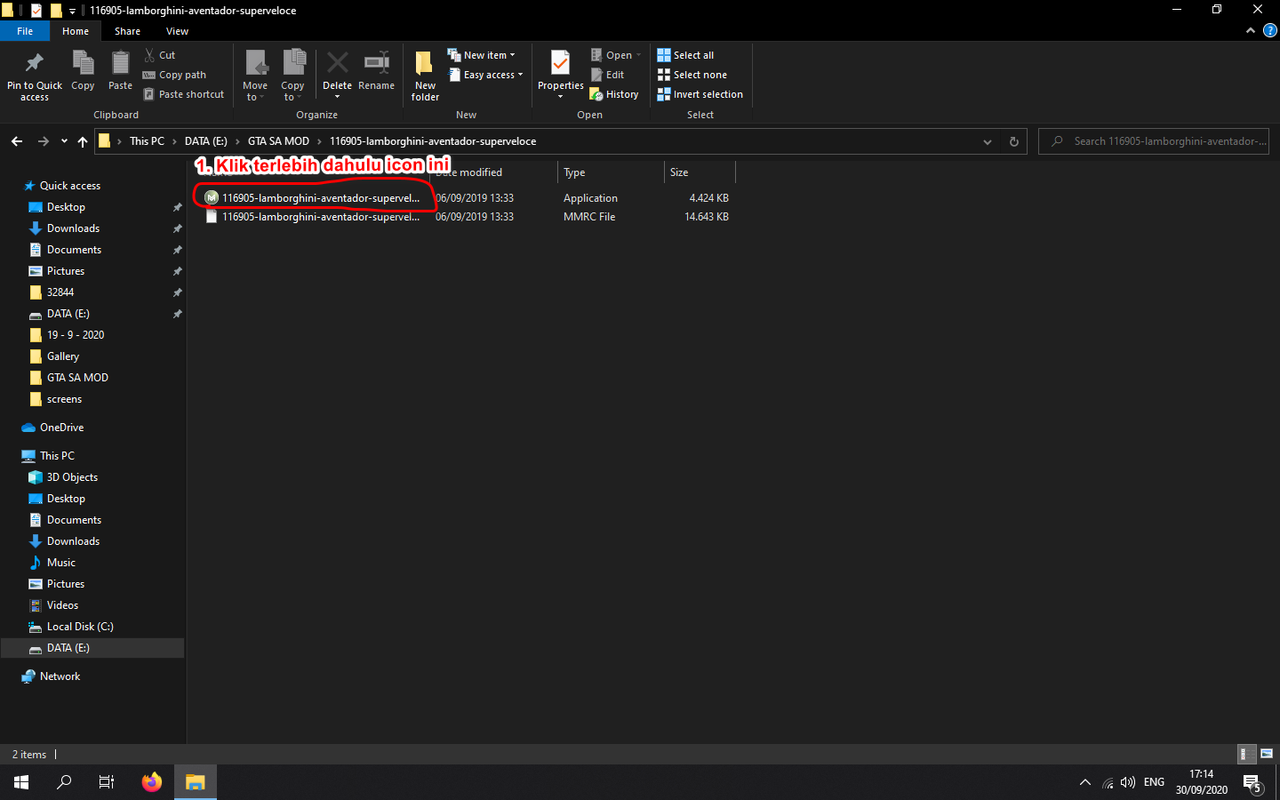Open GTA SA MOD in sidebar
Viewport: 1280px width, 800px height.
(x=77, y=377)
